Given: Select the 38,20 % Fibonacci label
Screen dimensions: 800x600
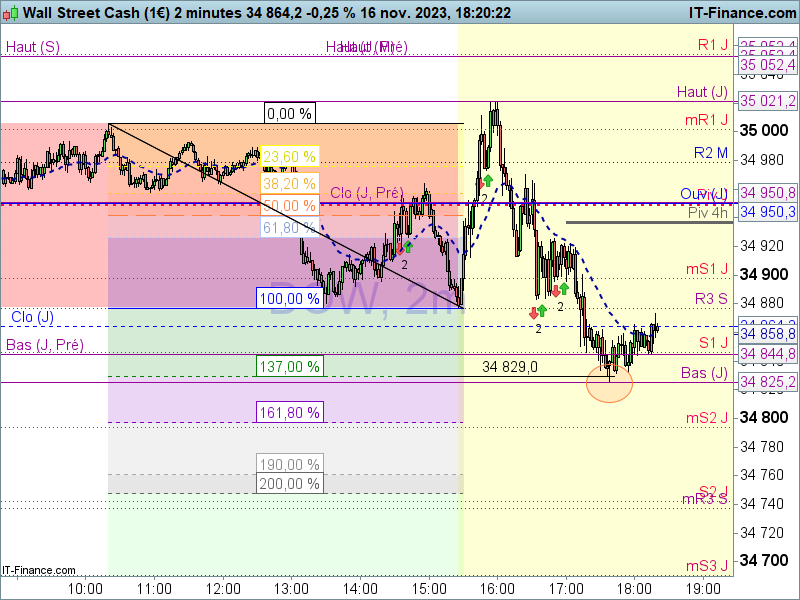Looking at the screenshot, I should (289, 183).
